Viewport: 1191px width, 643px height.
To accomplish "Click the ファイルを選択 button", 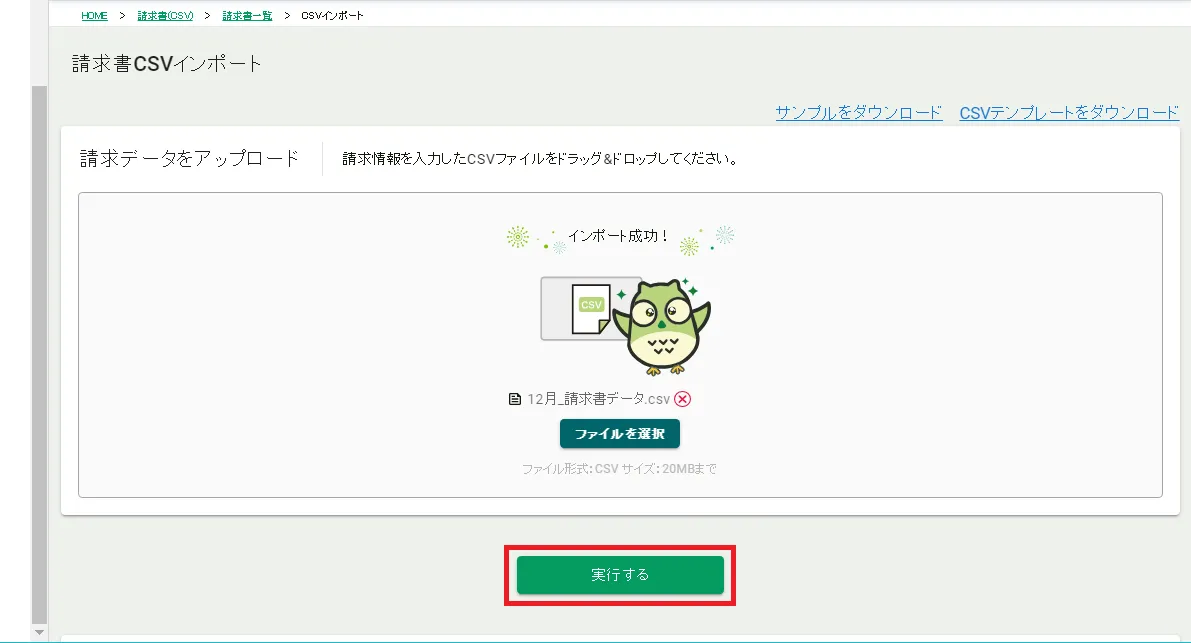I will [620, 433].
